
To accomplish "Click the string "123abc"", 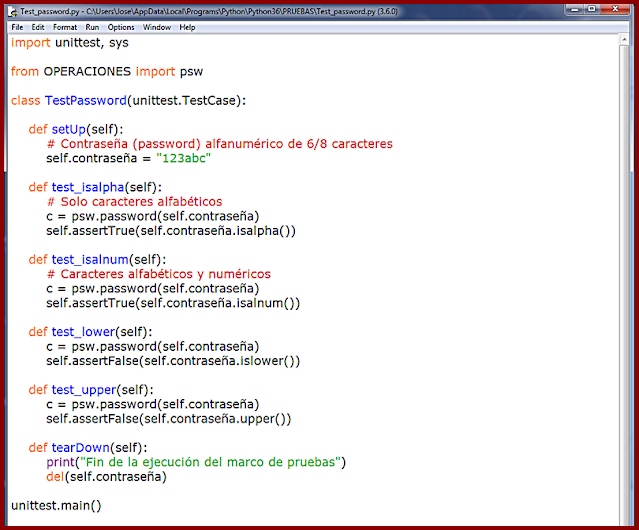I will coord(183,158).
